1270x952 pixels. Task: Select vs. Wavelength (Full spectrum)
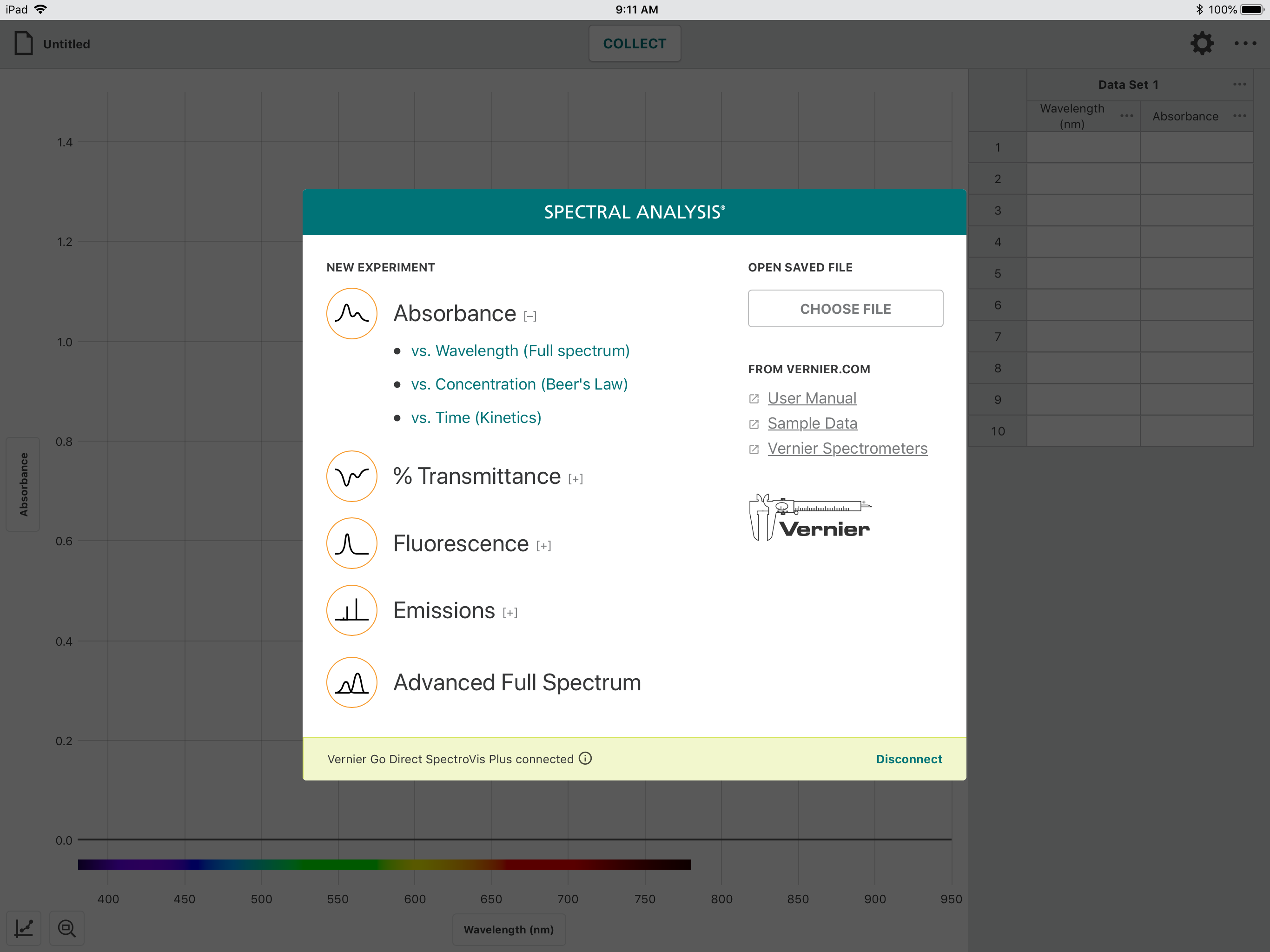[x=520, y=351]
